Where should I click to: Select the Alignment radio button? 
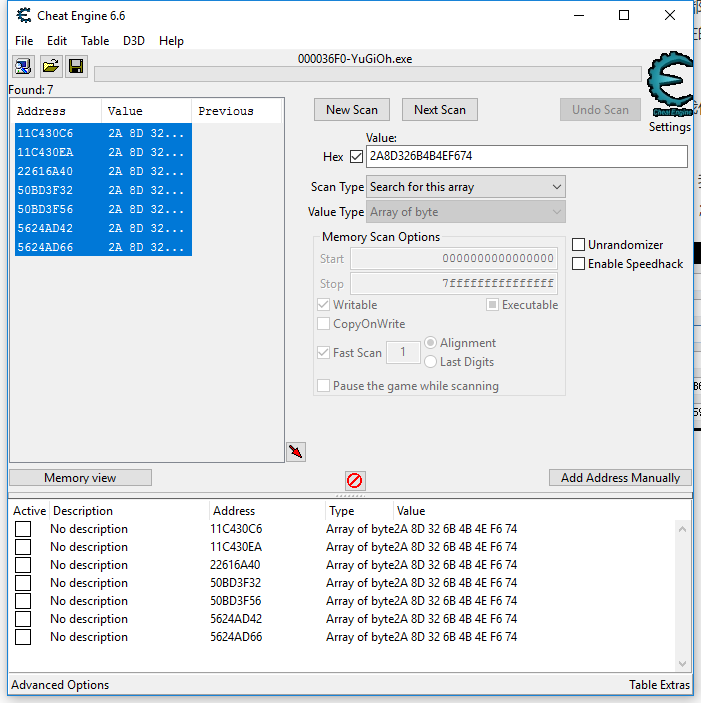pyautogui.click(x=430, y=343)
